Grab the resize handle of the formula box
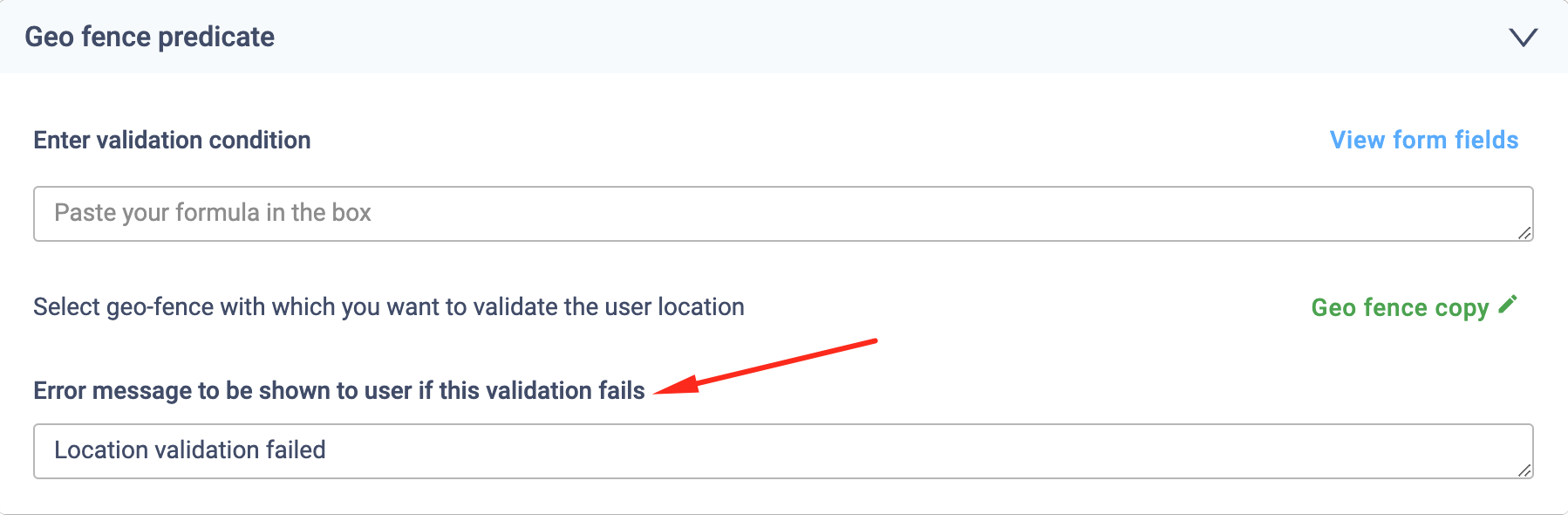This screenshot has width=1568, height=515. point(1524,233)
